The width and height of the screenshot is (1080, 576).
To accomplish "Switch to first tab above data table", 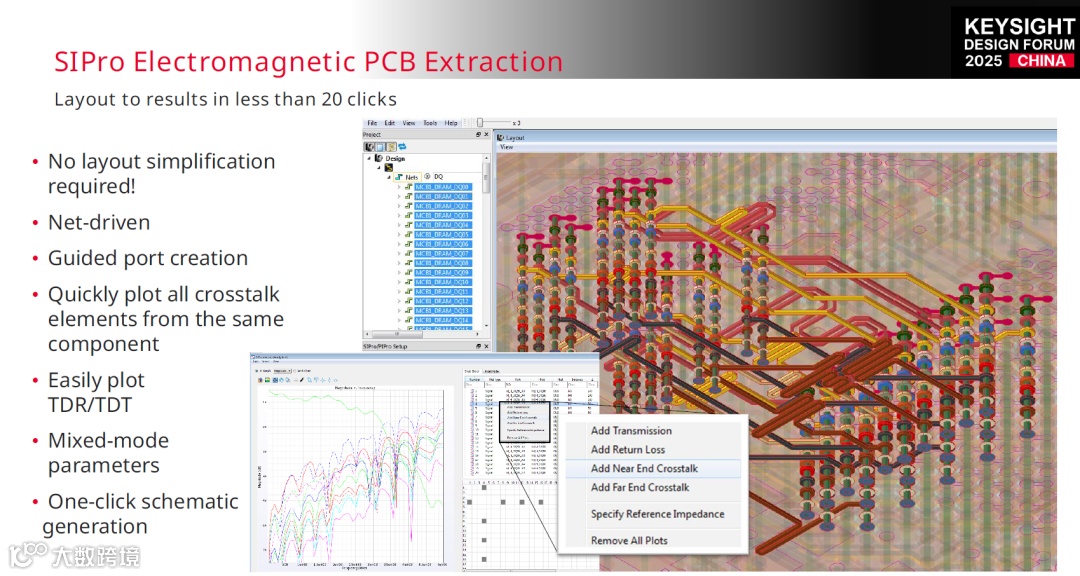I will tap(471, 371).
